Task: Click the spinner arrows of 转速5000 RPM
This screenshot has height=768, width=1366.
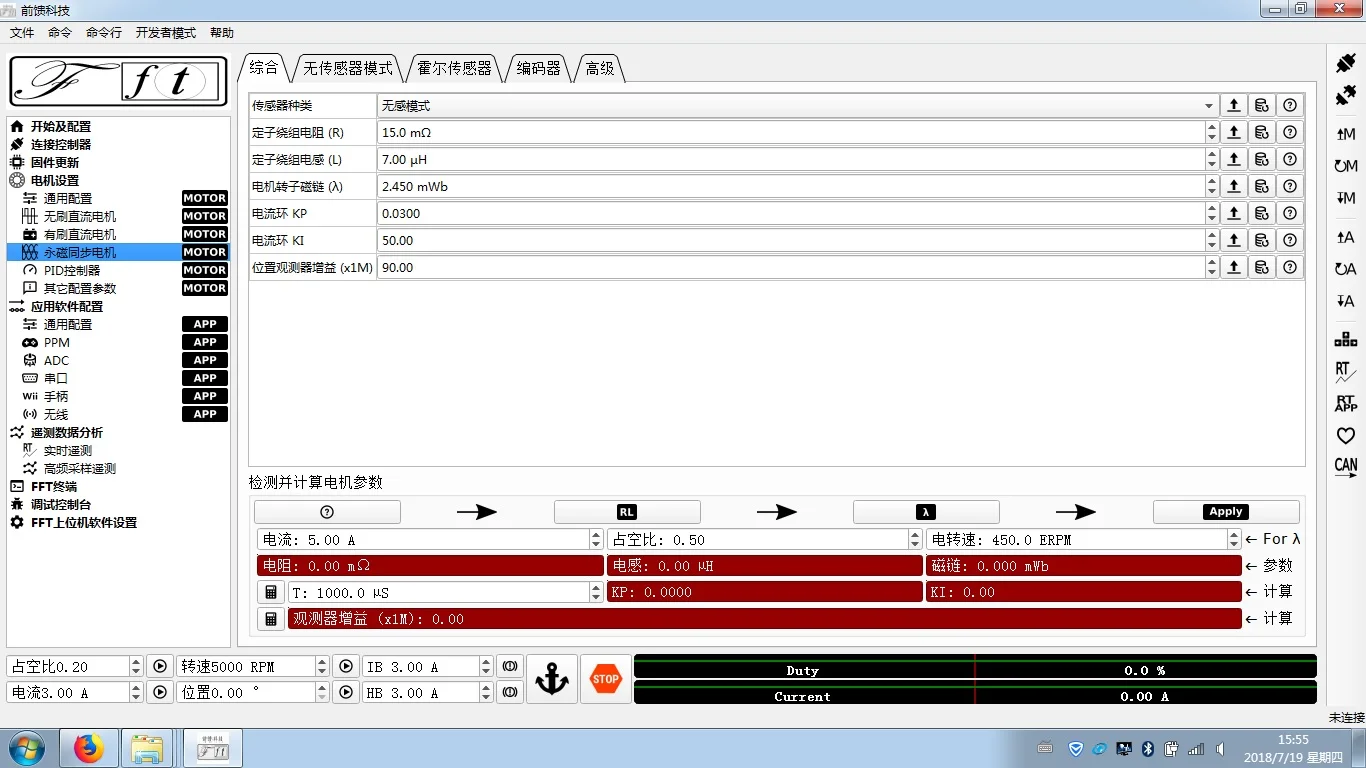Action: (322, 666)
